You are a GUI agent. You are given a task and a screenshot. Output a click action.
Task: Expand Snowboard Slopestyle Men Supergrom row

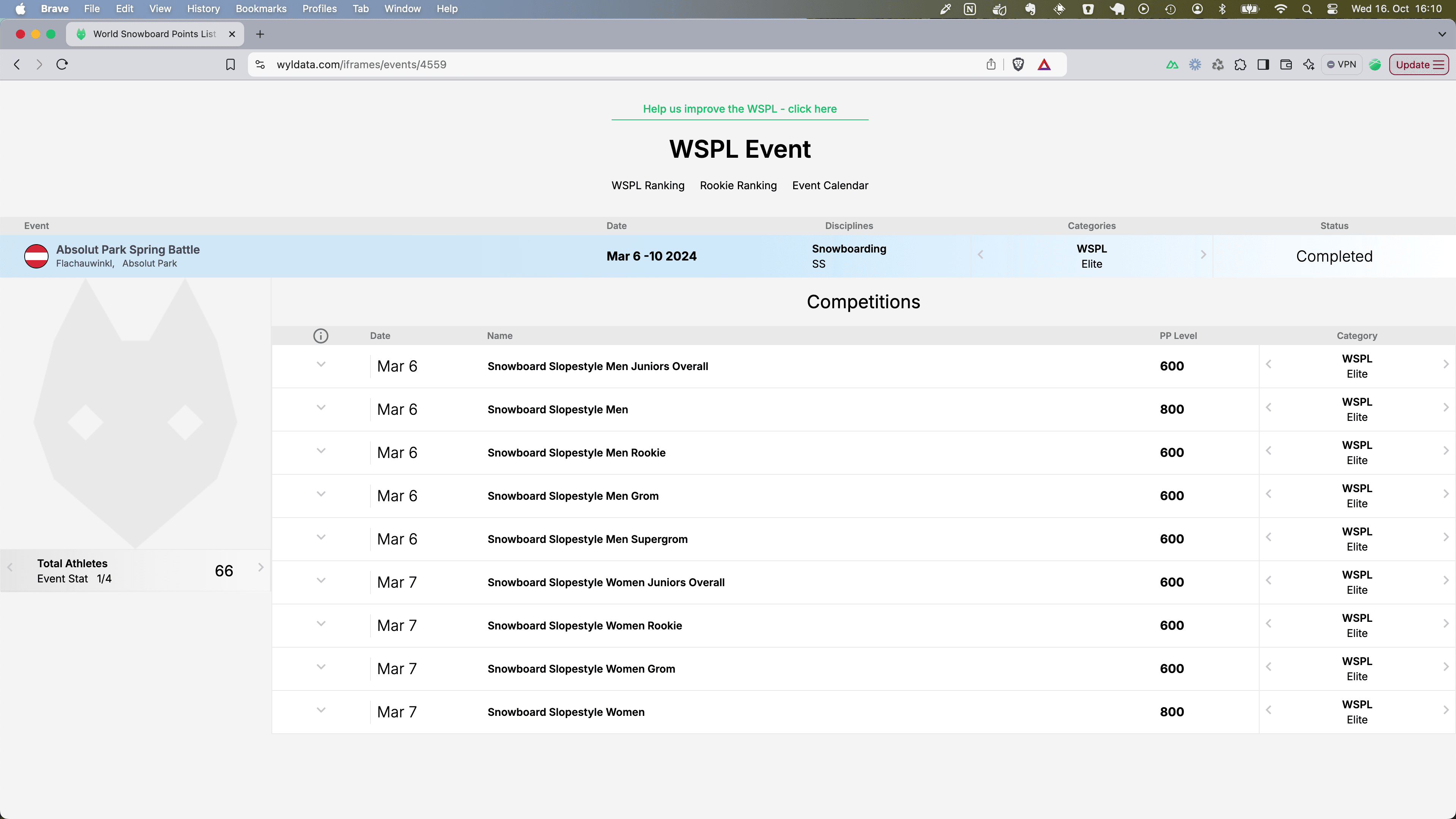coord(320,538)
